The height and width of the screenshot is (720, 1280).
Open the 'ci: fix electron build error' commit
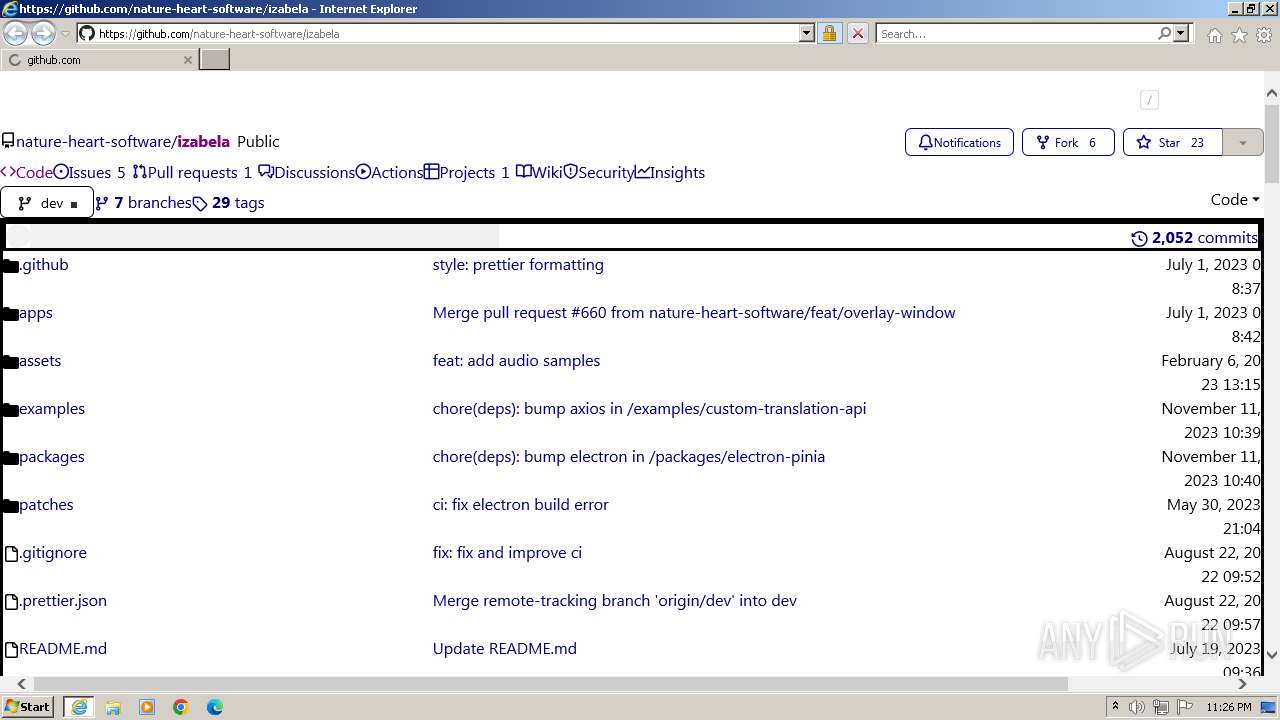point(520,505)
